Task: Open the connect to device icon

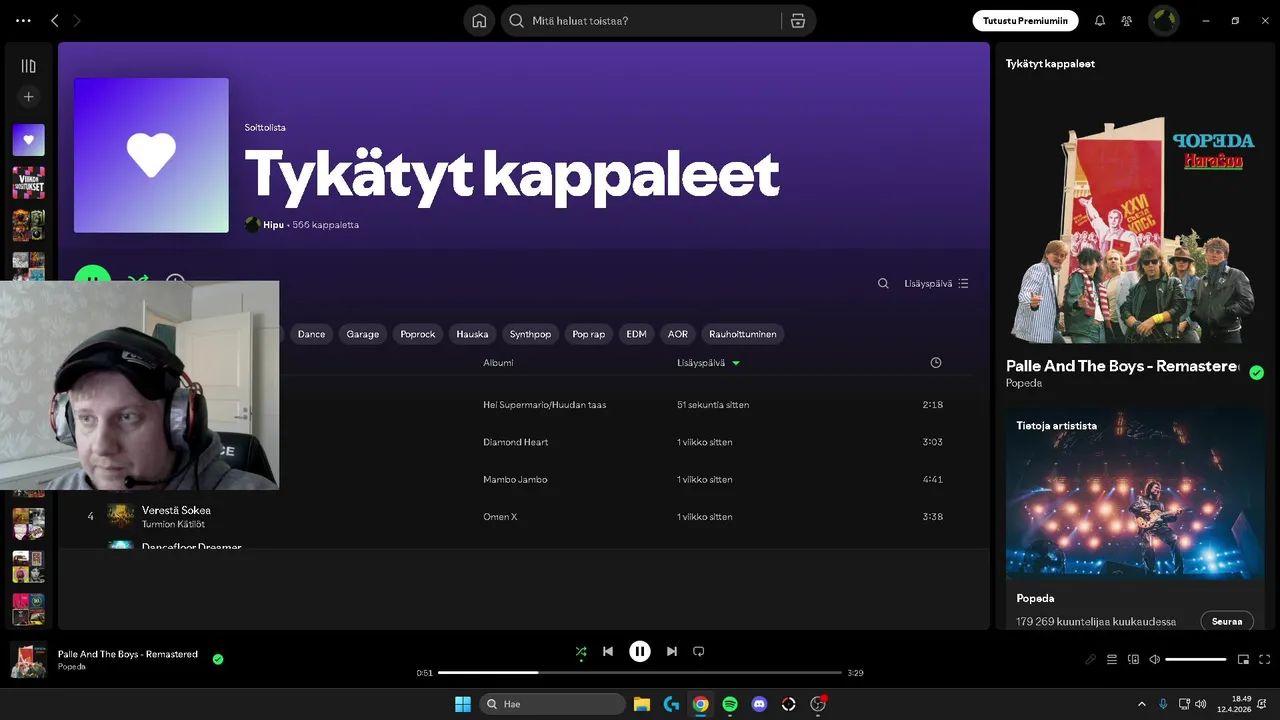Action: tap(1134, 660)
